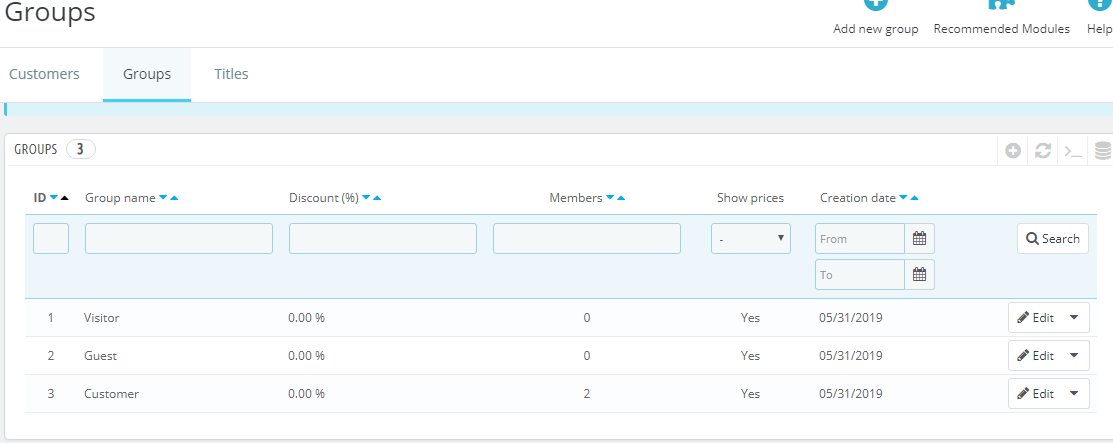Click the groups count badge 3
The image size is (1113, 443).
pyautogui.click(x=81, y=149)
